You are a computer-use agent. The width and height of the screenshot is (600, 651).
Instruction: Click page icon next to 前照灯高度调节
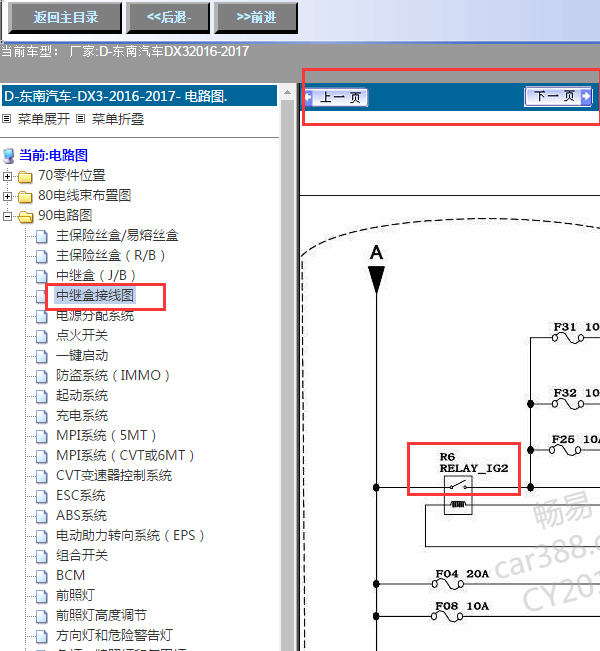pos(42,616)
